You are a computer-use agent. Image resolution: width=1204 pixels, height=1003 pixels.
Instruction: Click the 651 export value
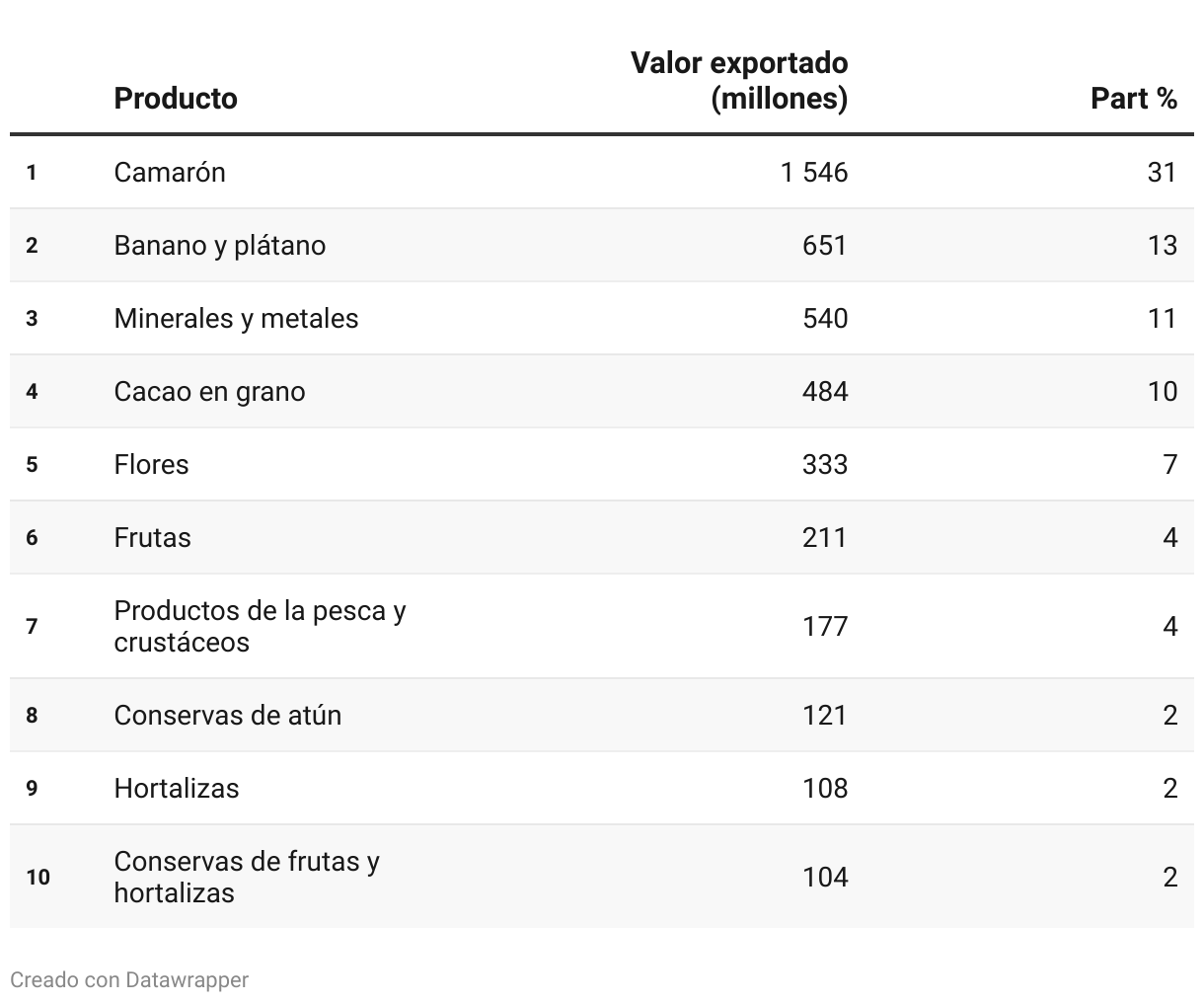pyautogui.click(x=824, y=246)
